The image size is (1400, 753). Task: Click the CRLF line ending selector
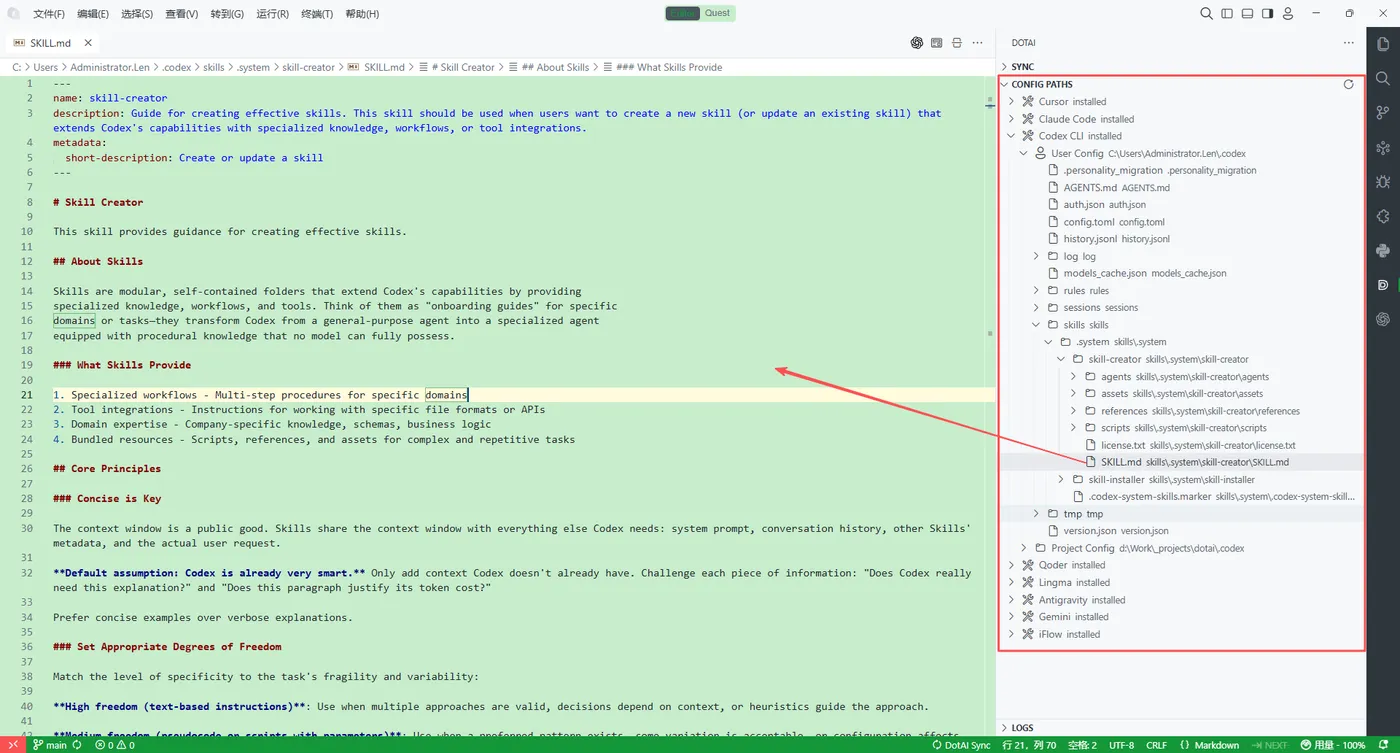[x=1156, y=745]
